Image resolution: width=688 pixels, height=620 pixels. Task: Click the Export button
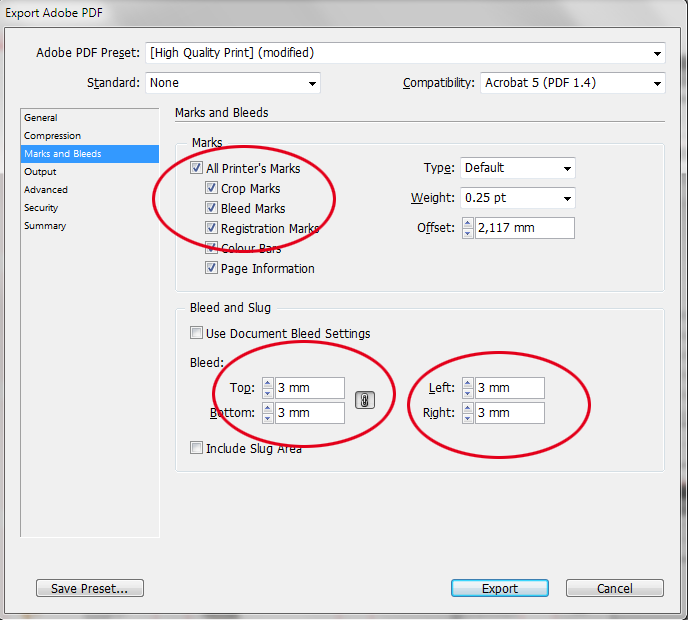(500, 588)
